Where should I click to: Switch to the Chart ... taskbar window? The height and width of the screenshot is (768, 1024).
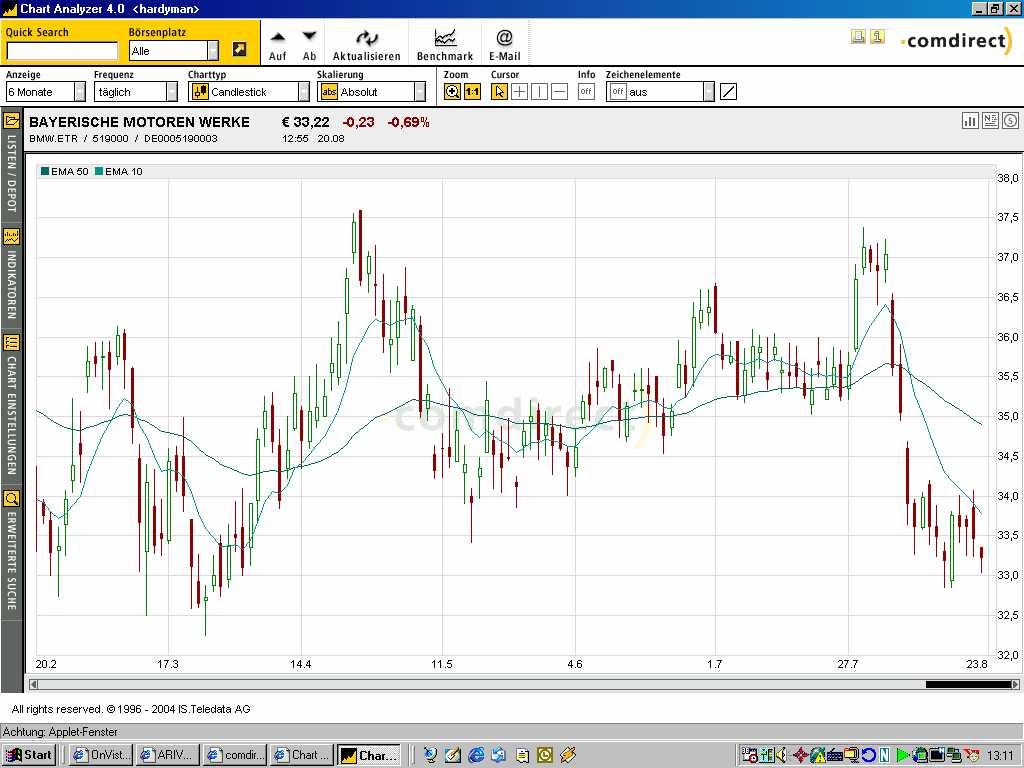(302, 755)
